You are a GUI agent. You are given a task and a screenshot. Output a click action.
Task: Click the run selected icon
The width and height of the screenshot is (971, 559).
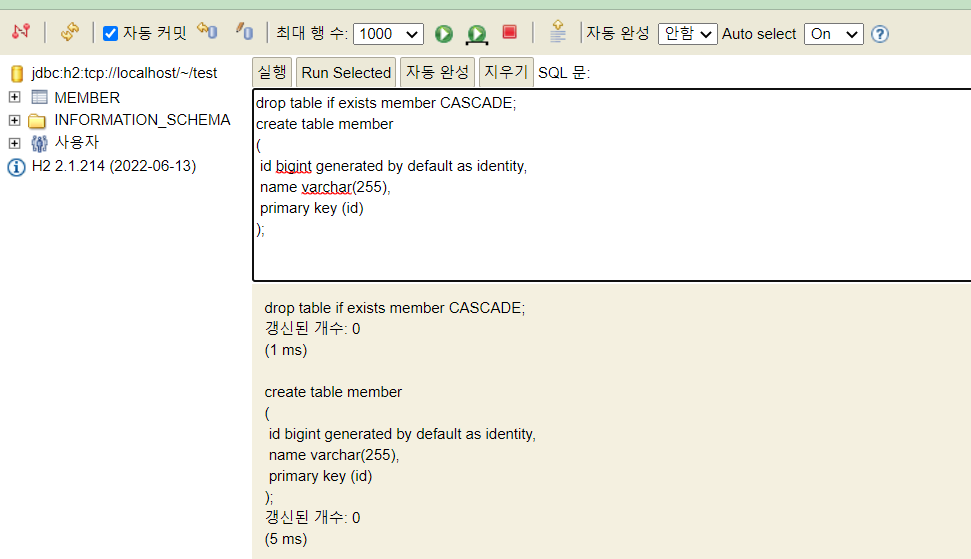[x=477, y=35]
